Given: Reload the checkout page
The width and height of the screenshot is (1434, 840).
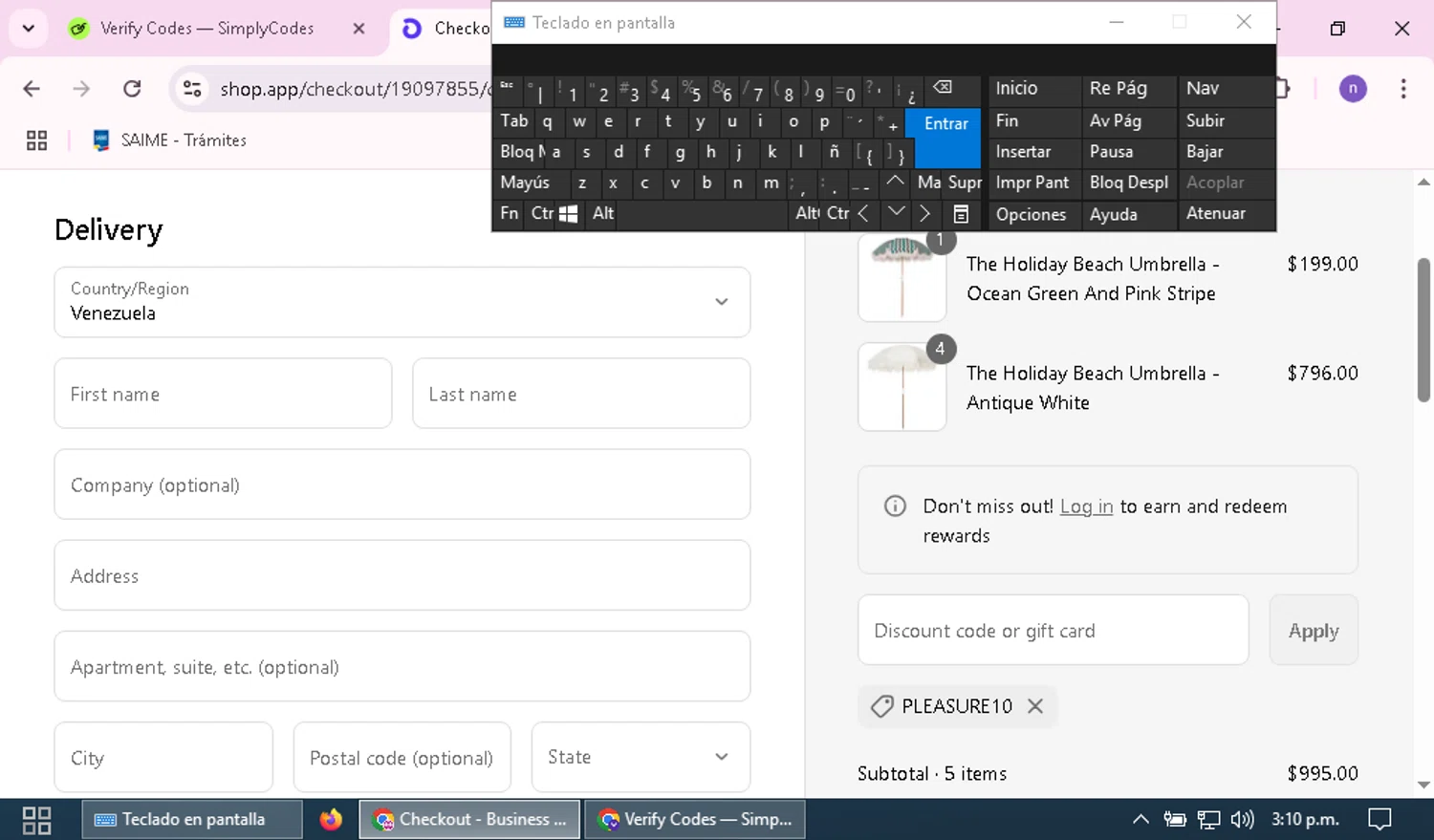Looking at the screenshot, I should click(132, 89).
